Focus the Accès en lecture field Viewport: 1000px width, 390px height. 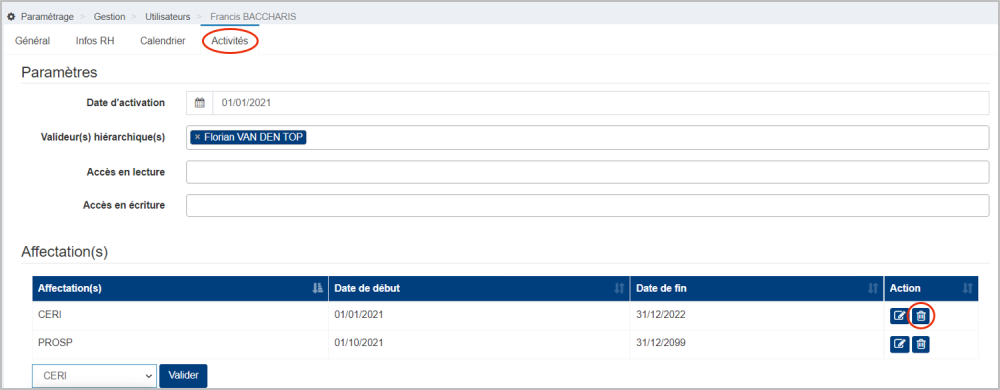click(587, 172)
